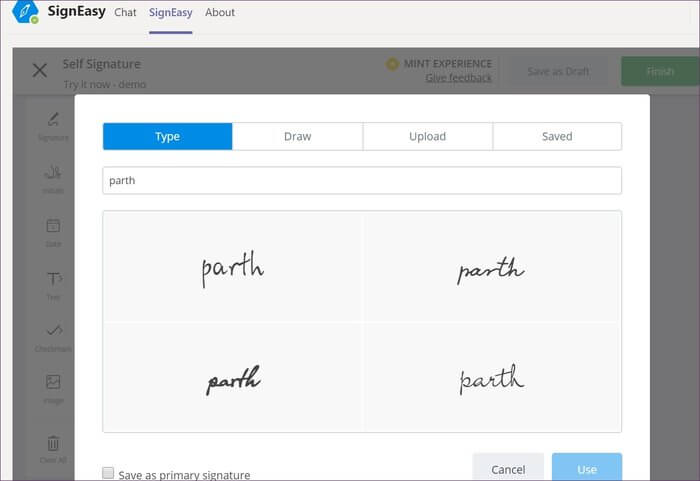This screenshot has height=481, width=700.
Task: Select the Initials tool in sidebar
Action: coord(53,180)
